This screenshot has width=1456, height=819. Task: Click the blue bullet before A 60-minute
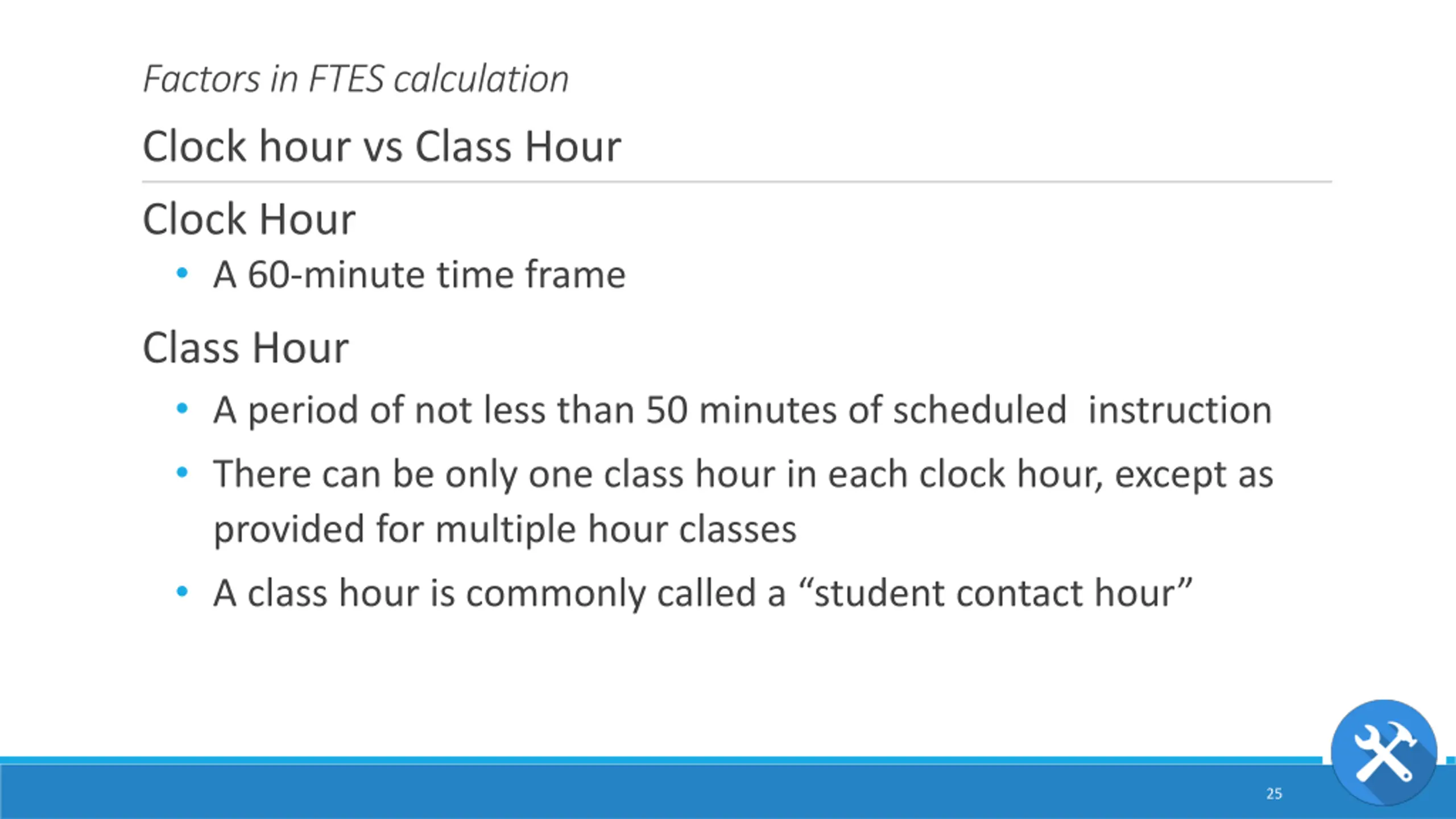click(182, 274)
